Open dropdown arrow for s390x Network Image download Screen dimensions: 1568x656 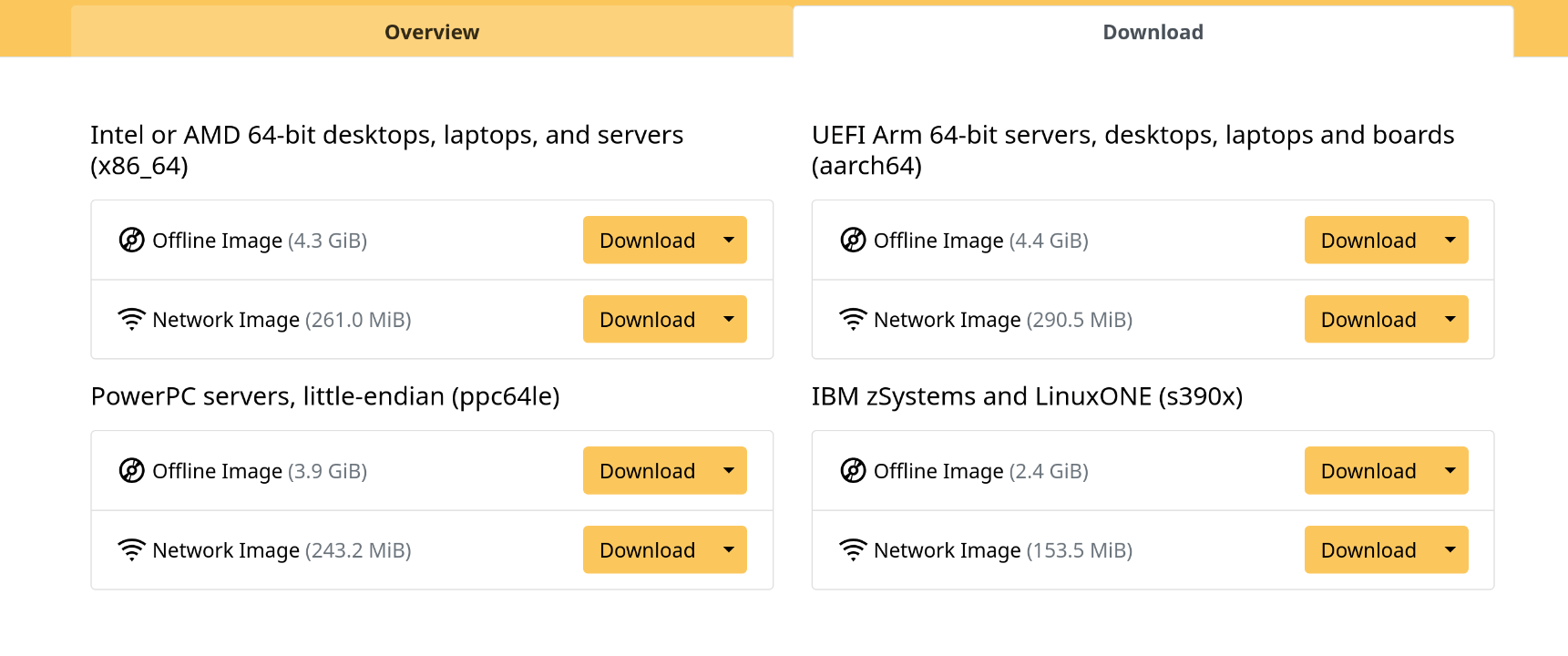point(1450,549)
